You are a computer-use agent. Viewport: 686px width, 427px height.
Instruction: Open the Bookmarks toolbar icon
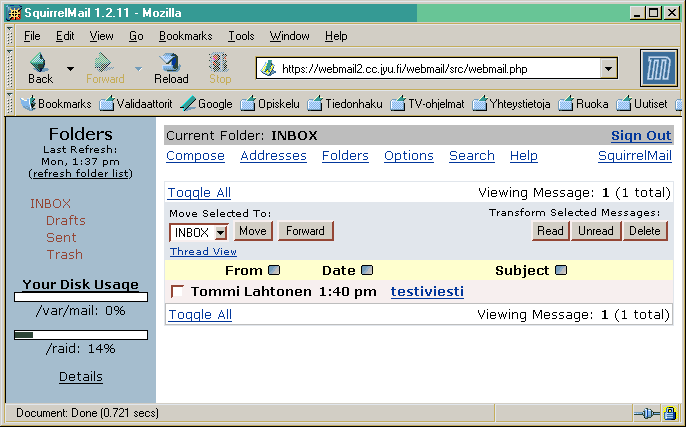click(28, 104)
